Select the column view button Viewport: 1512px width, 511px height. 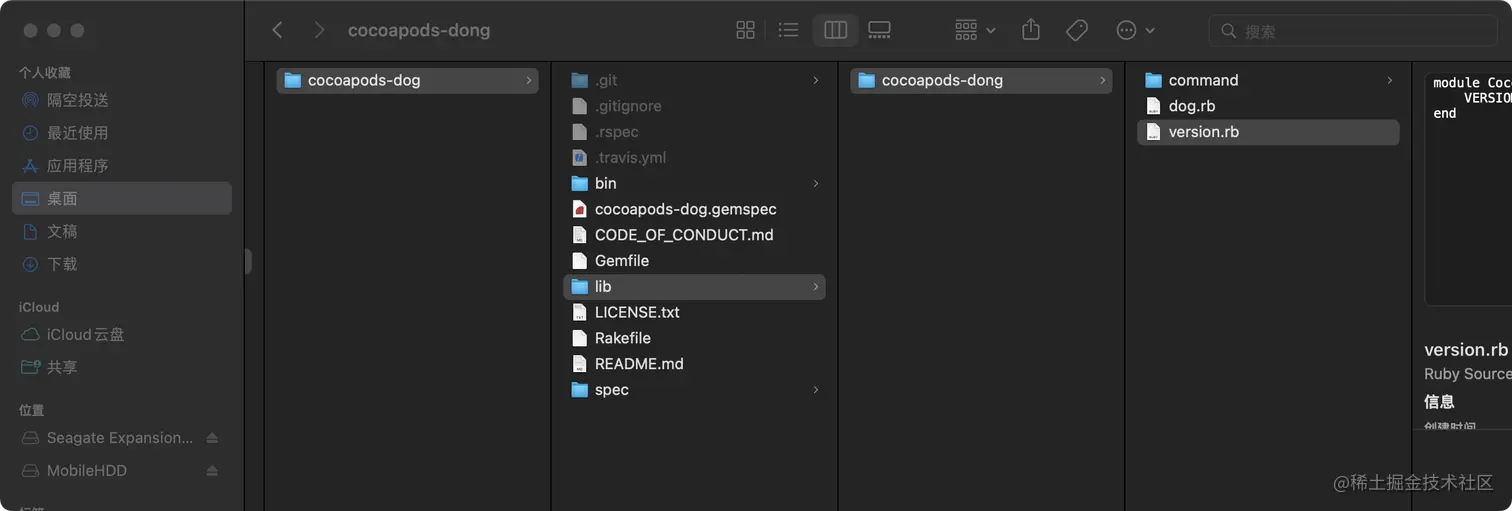(835, 30)
